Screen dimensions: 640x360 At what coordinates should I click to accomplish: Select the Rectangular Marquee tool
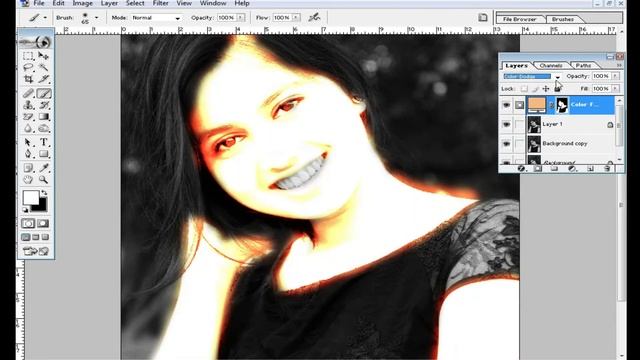pos(28,56)
